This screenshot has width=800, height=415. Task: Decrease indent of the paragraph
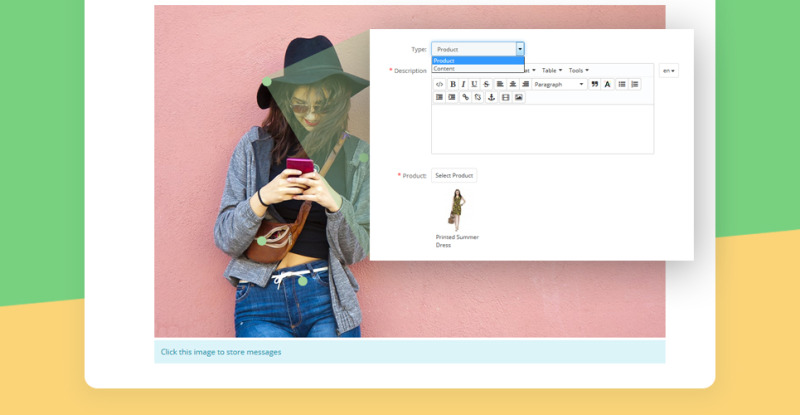(439, 97)
